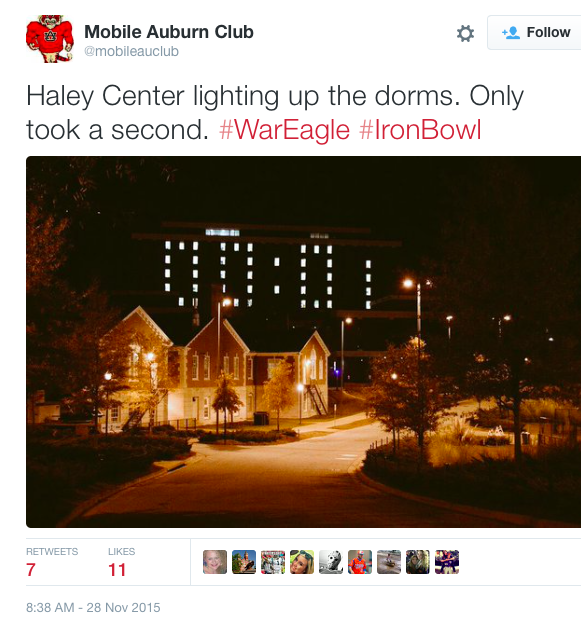
Task: Open the 8:38 AM - 28 Nov 2015 timestamp
Action: tap(93, 607)
